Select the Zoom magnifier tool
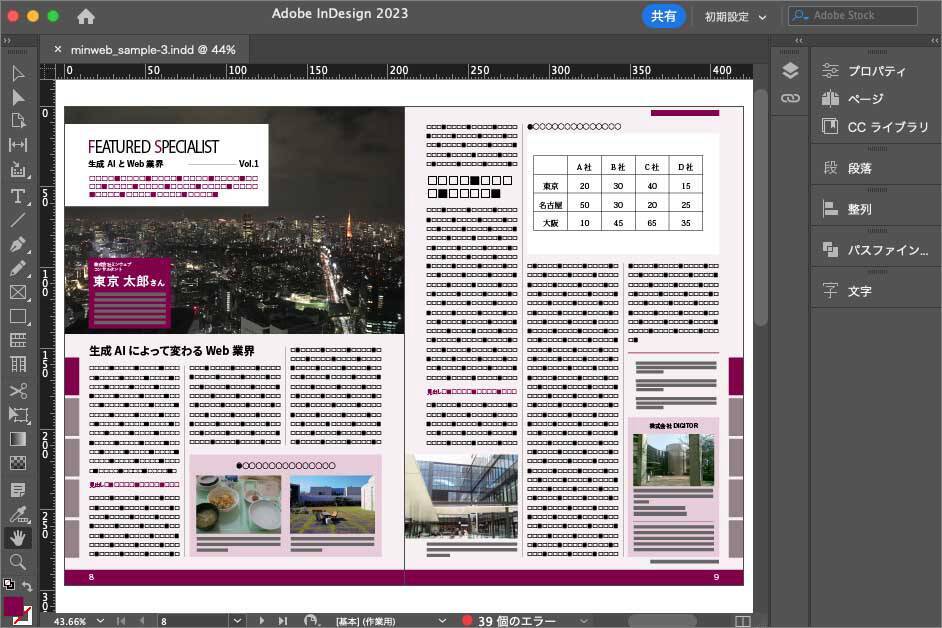 pyautogui.click(x=18, y=561)
